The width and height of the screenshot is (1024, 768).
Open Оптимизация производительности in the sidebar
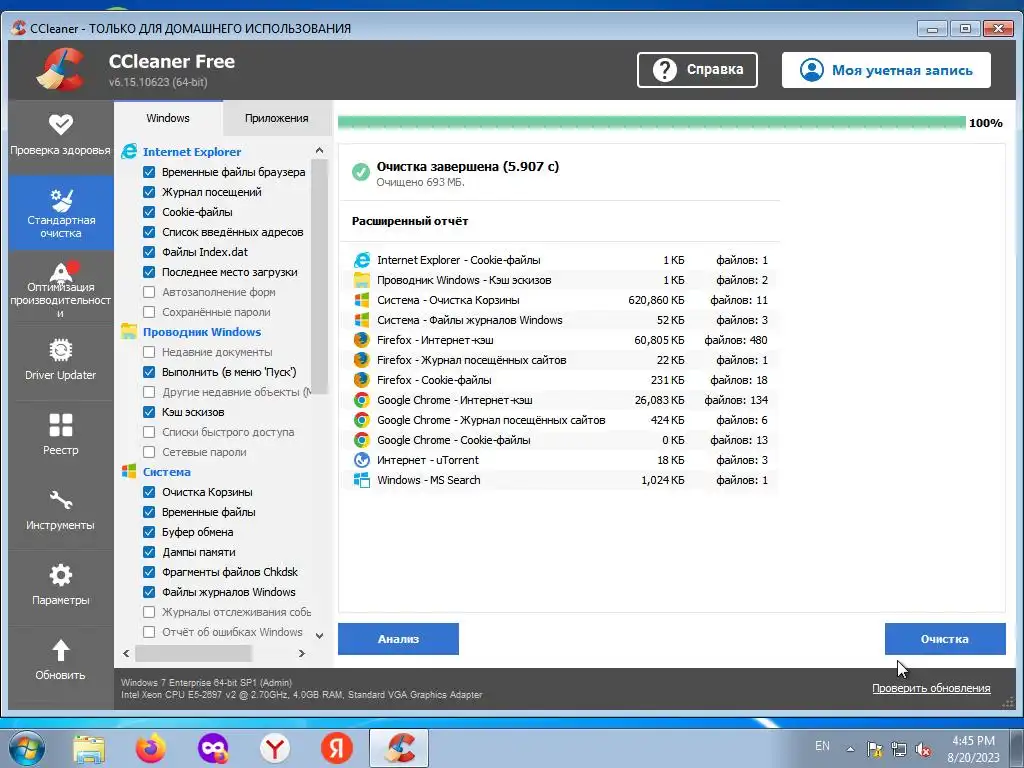click(x=61, y=288)
